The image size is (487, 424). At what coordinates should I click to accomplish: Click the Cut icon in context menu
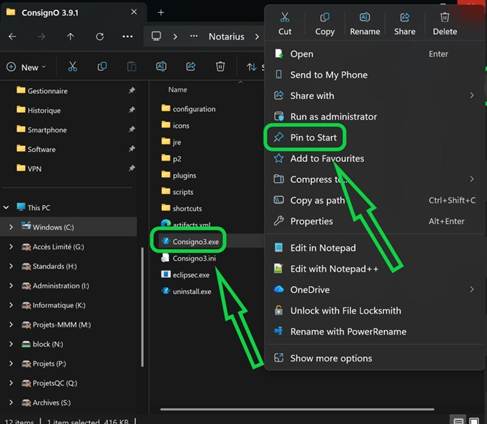(x=285, y=17)
